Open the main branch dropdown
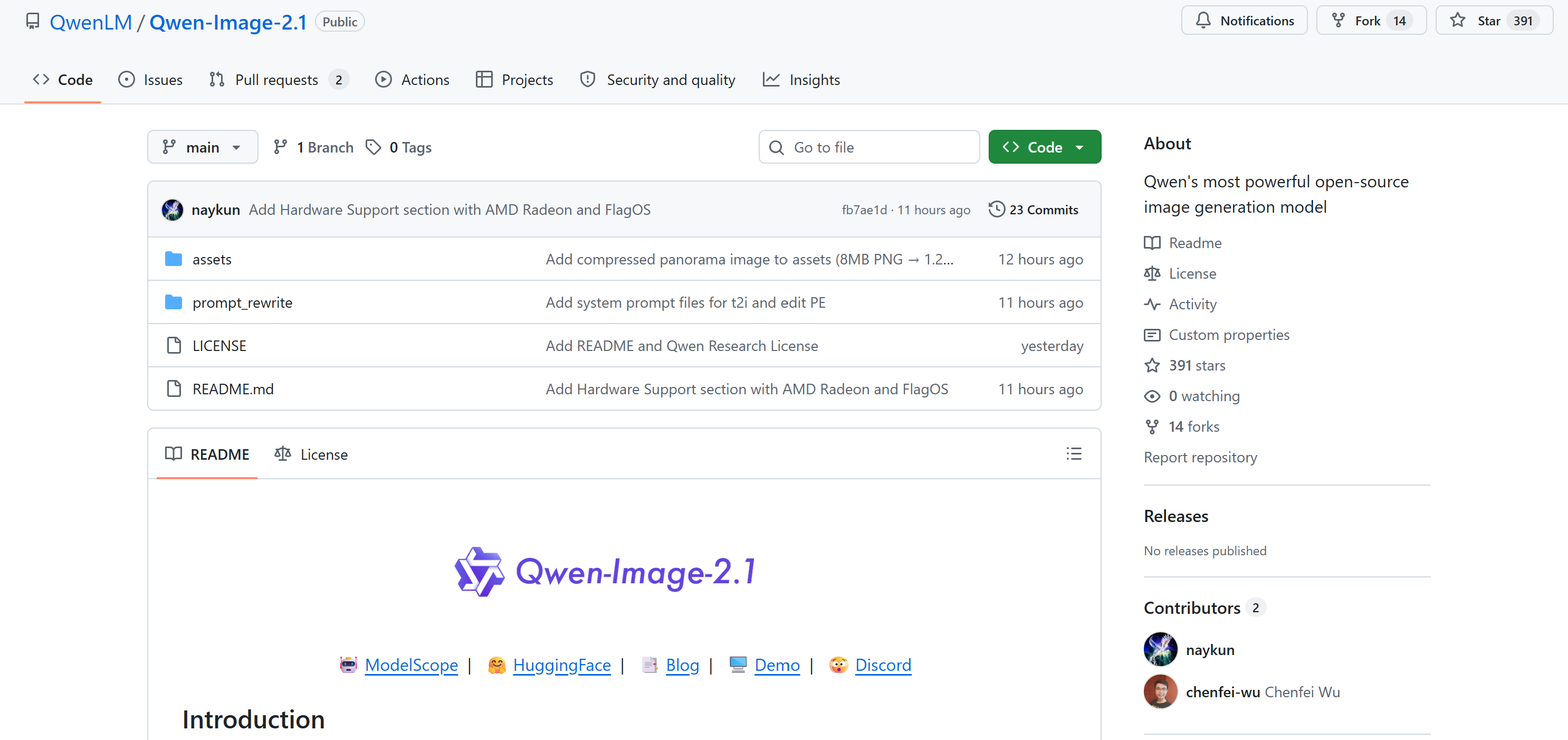 point(203,147)
